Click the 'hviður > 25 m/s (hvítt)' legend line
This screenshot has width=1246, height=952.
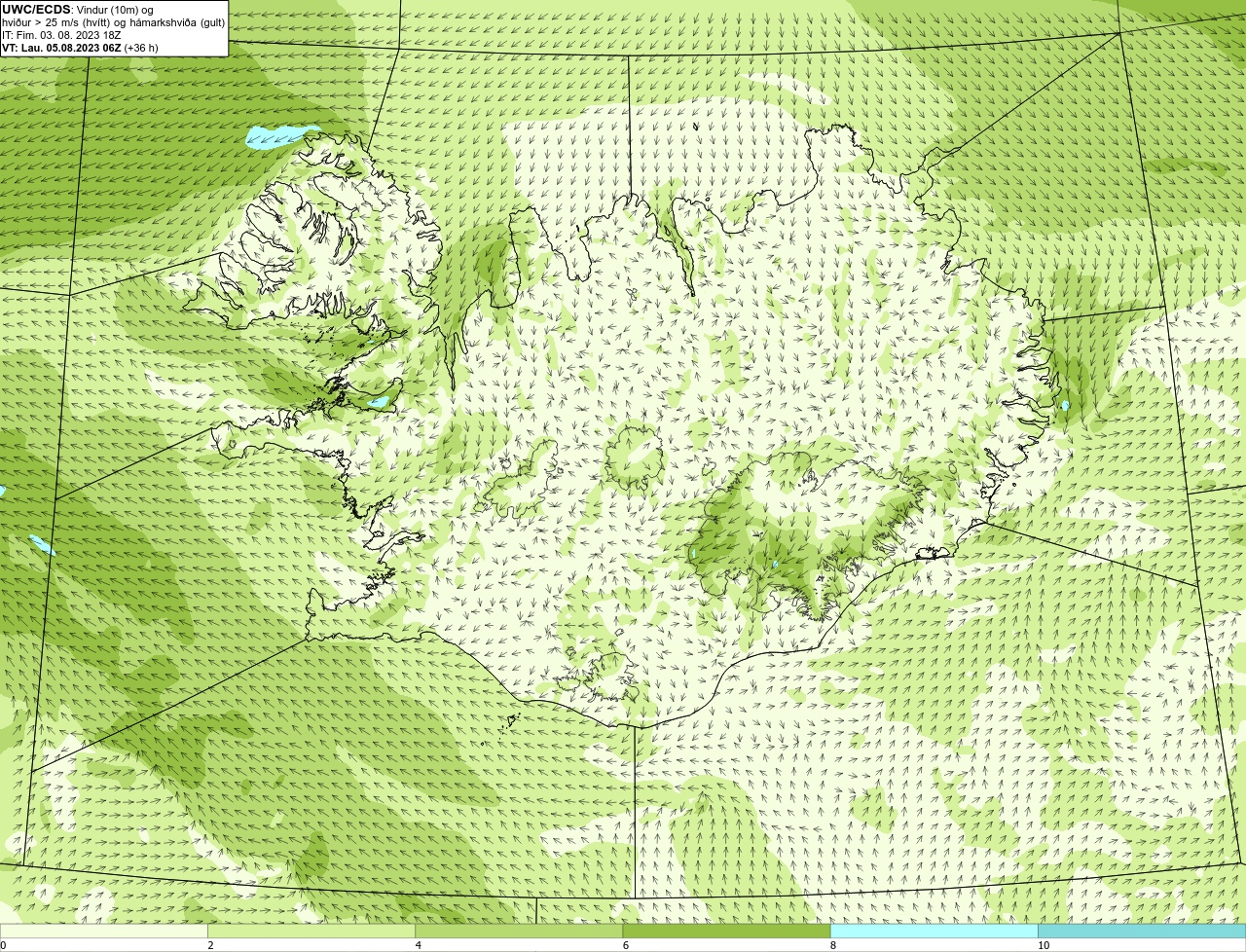tap(113, 22)
